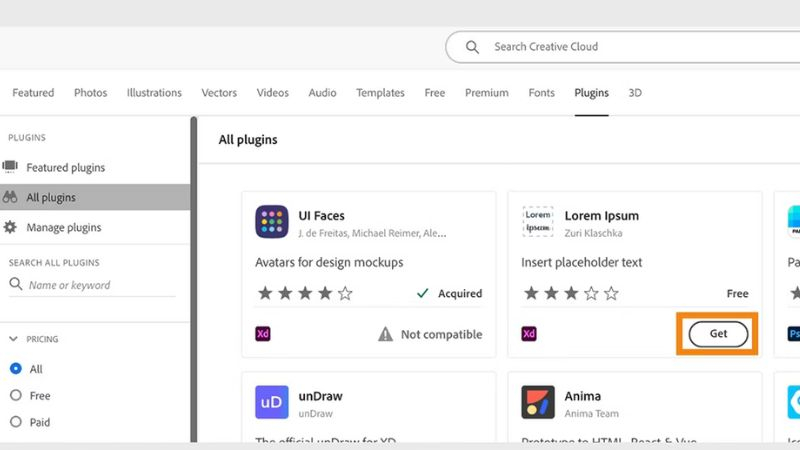Open the Fonts tab

pyautogui.click(x=541, y=93)
